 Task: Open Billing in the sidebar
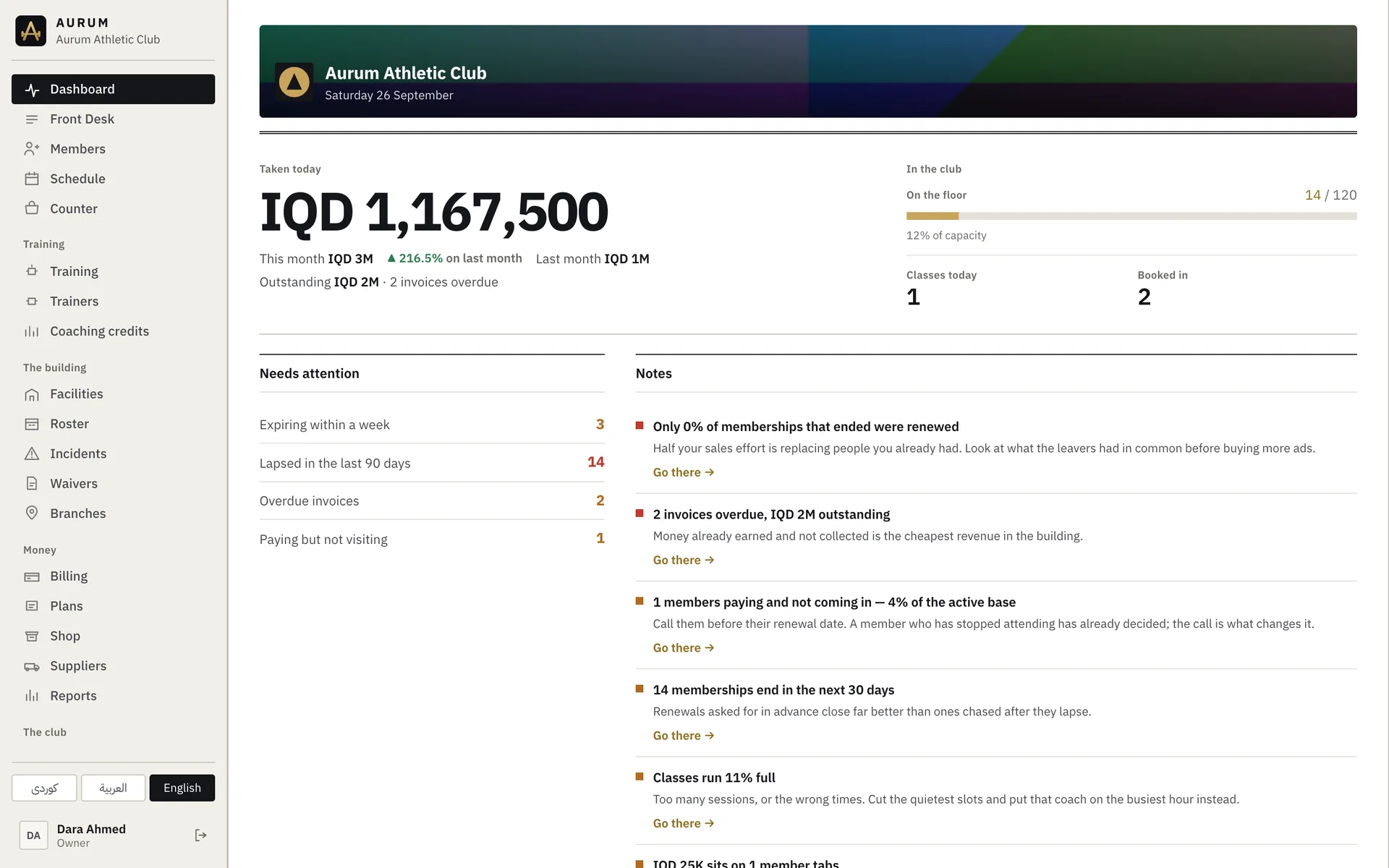tap(113, 576)
